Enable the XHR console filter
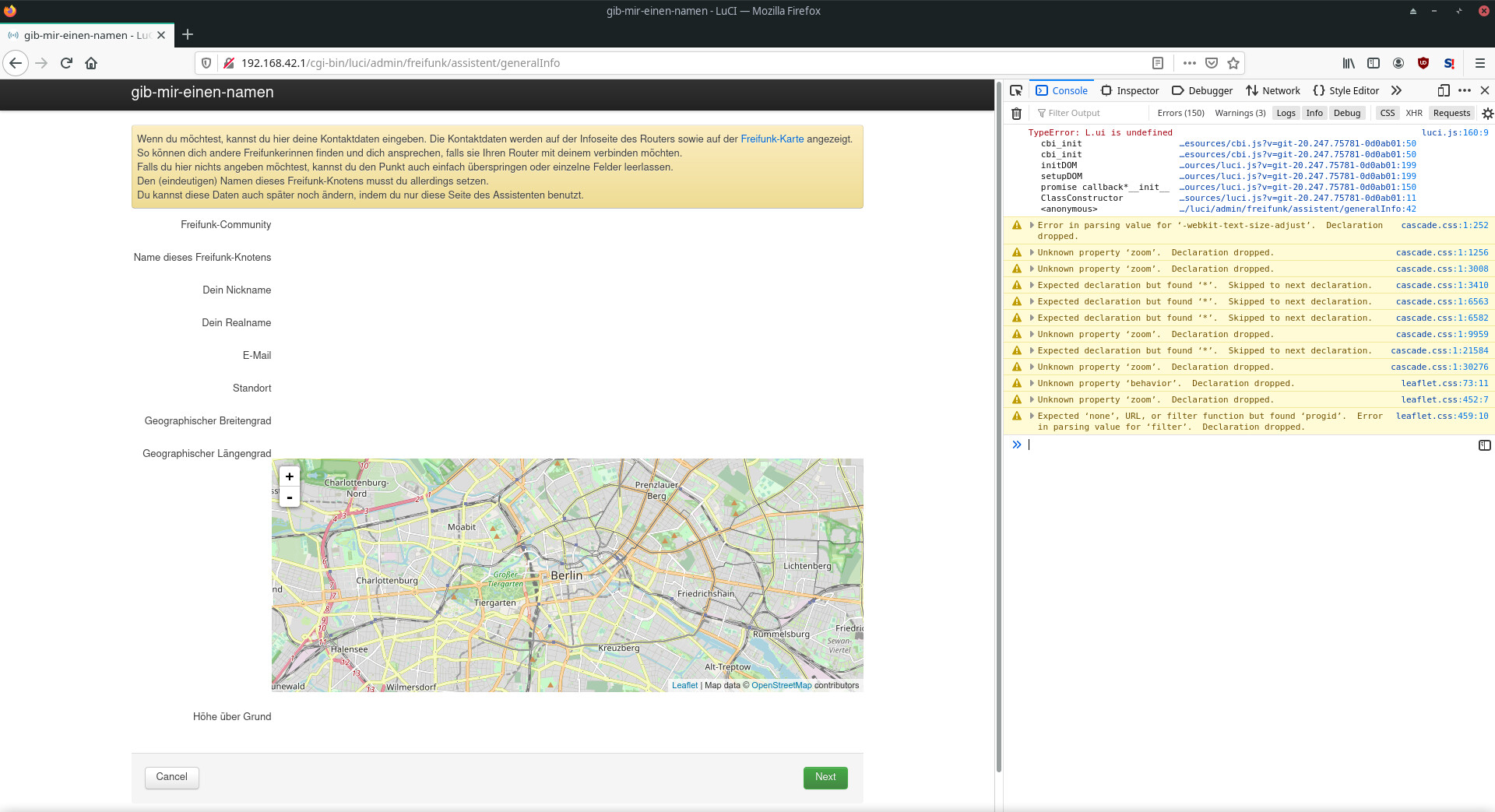The width and height of the screenshot is (1495, 812). (1415, 113)
